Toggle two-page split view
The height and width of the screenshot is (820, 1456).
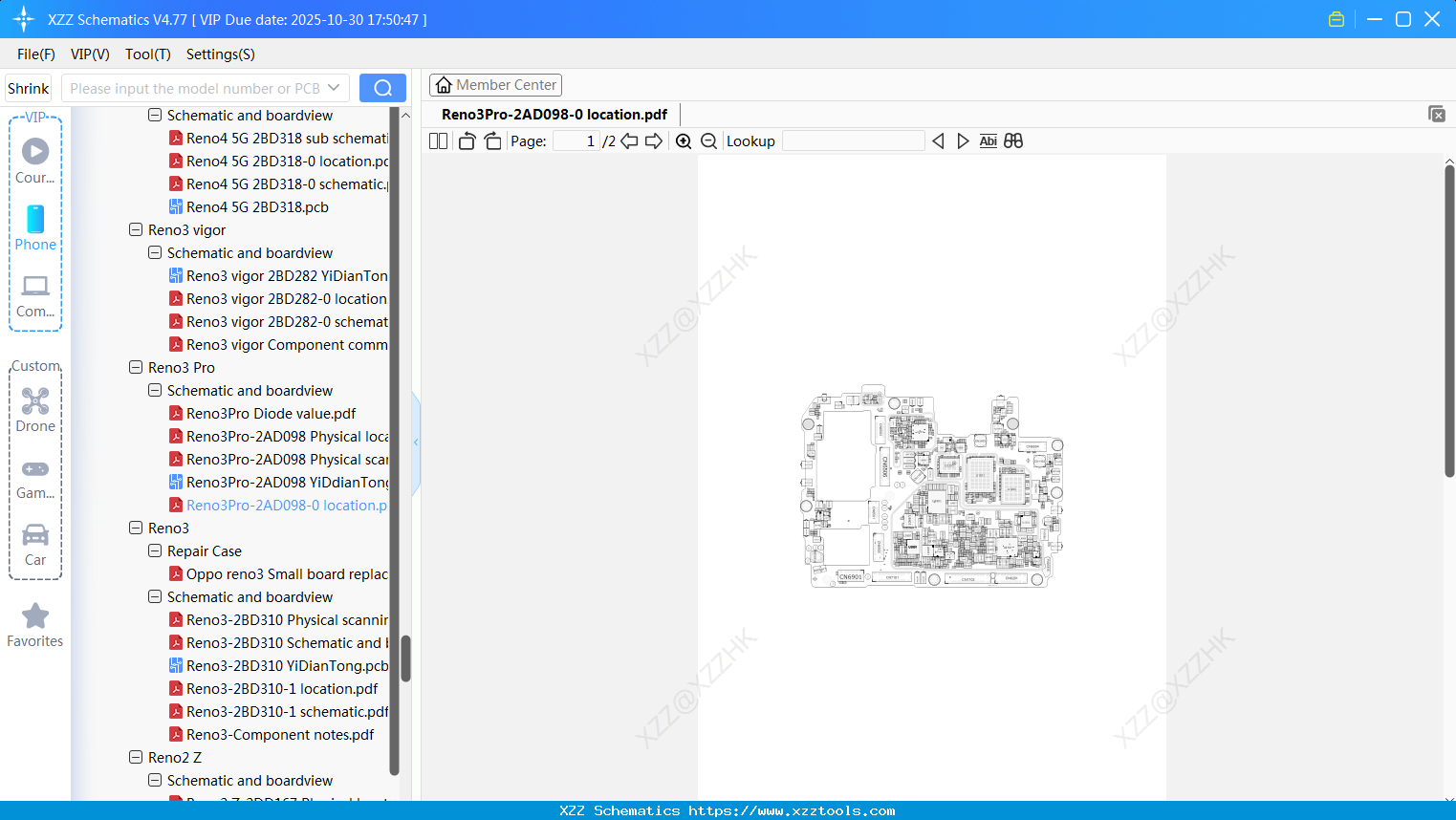pos(438,140)
